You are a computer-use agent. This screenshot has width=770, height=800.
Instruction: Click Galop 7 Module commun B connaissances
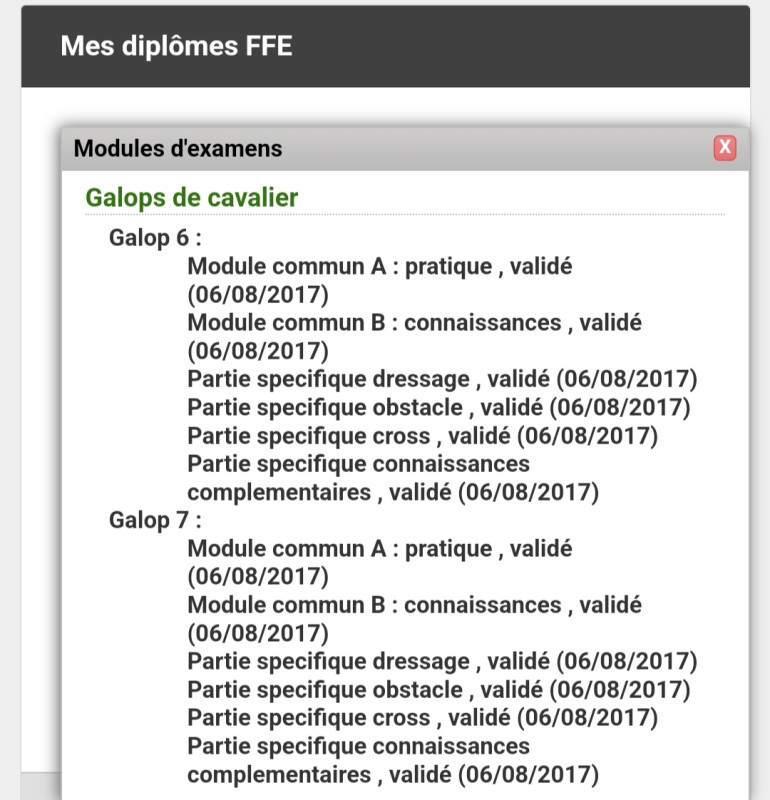click(x=414, y=619)
